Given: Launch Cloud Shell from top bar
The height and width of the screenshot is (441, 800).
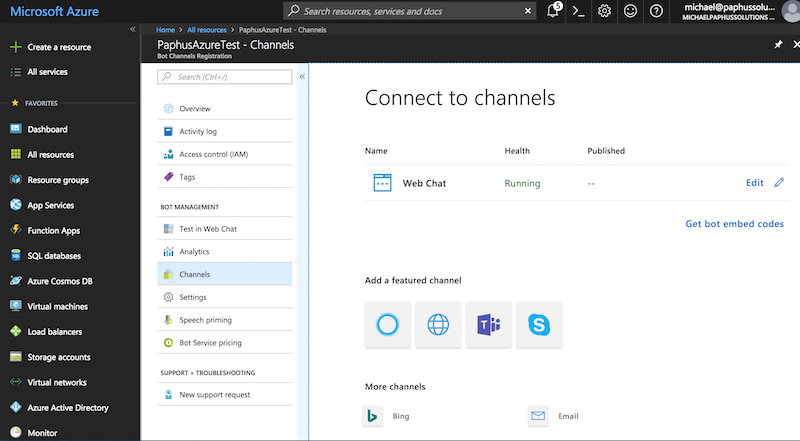Looking at the screenshot, I should click(579, 11).
